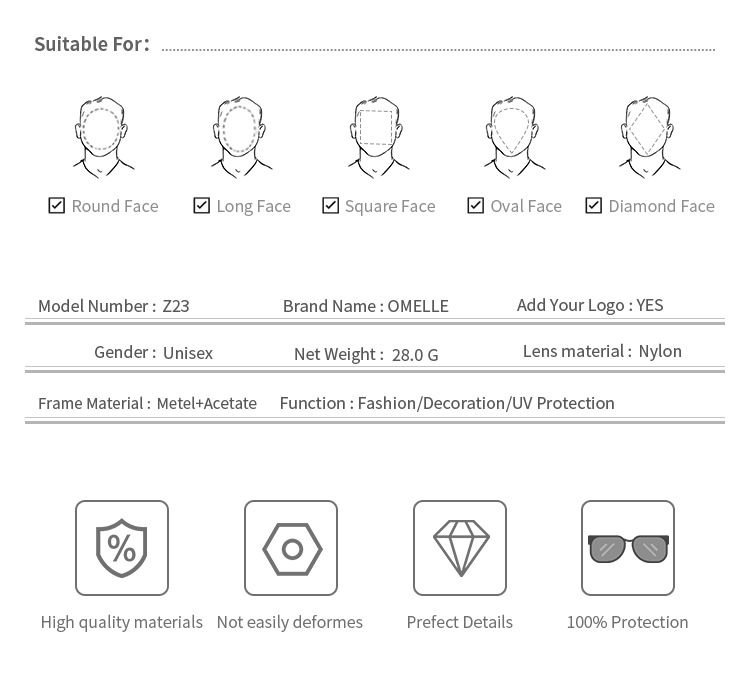Click the High quality materials label
Viewport: 750px width, 675px height.
pyautogui.click(x=122, y=622)
